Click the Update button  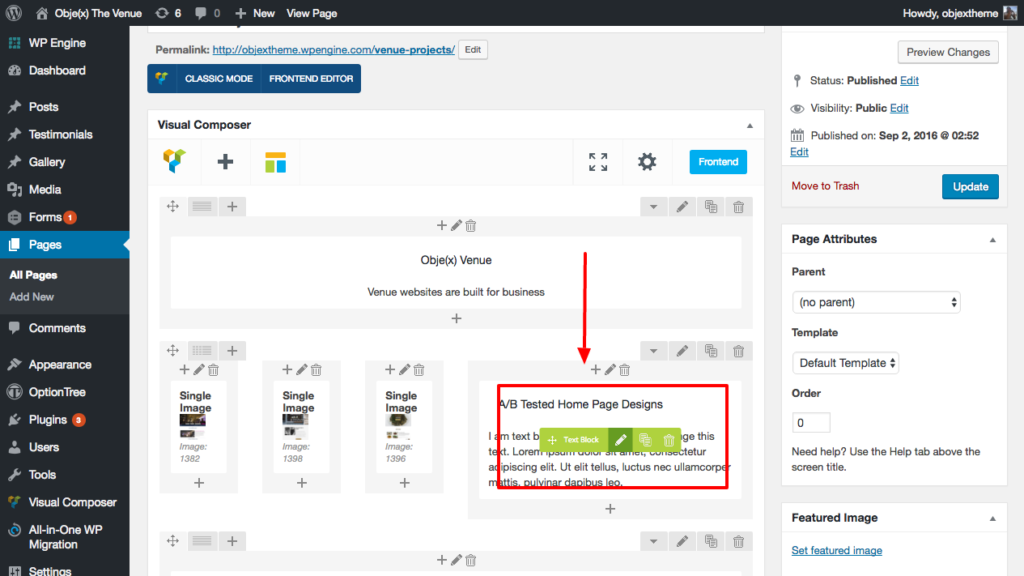pos(970,187)
